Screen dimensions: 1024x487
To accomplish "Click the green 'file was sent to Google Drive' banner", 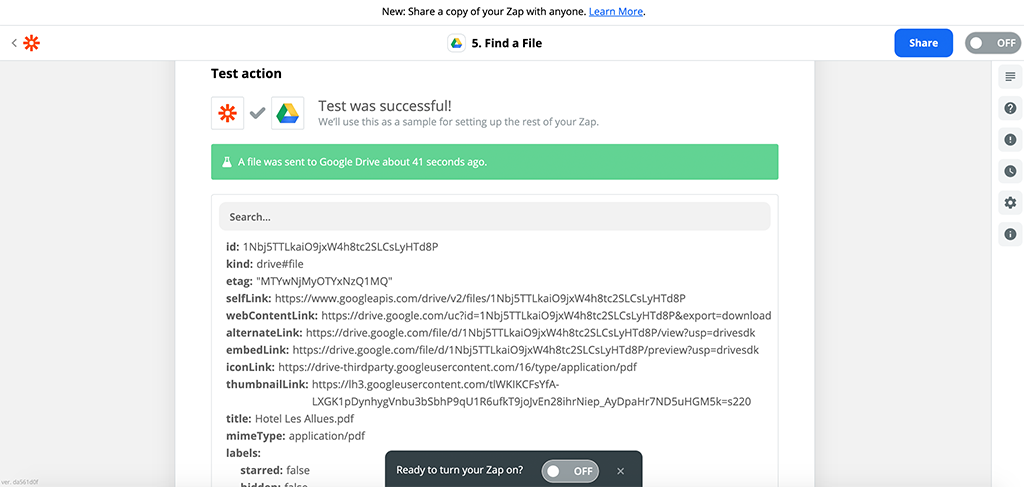I will click(x=495, y=161).
